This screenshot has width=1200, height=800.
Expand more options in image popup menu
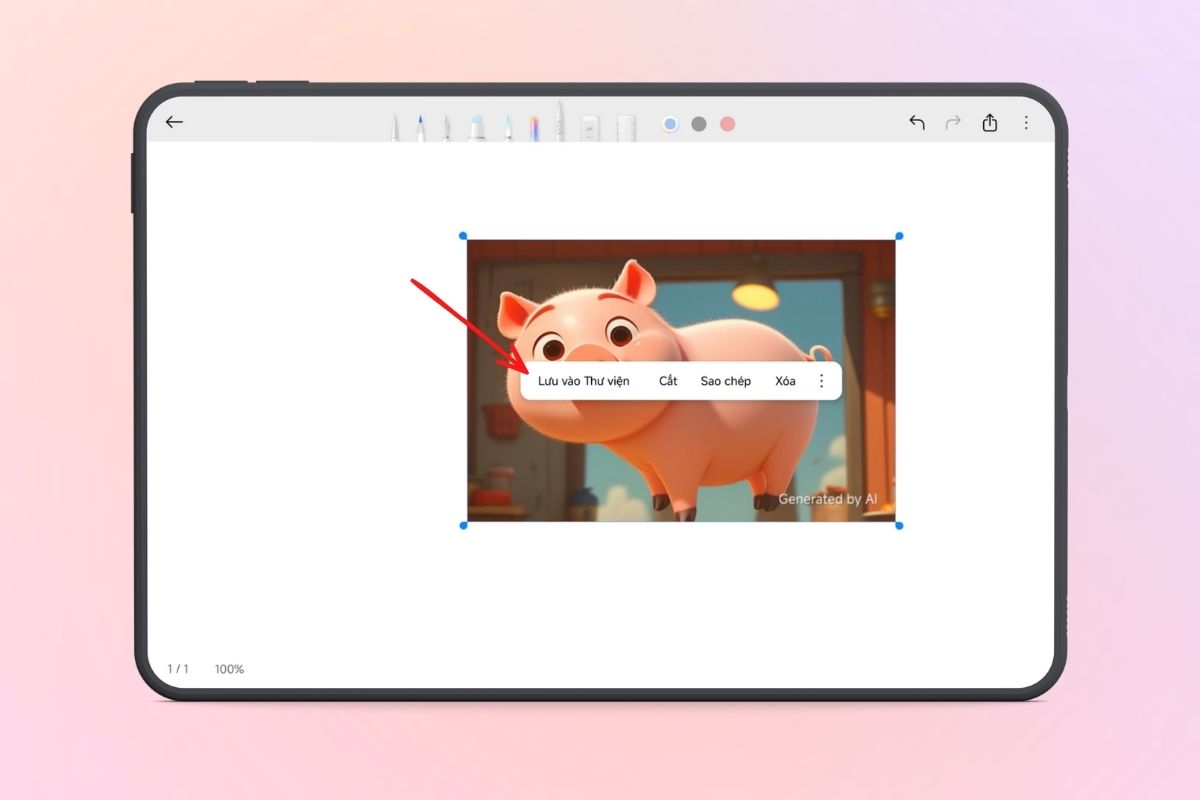coord(822,381)
